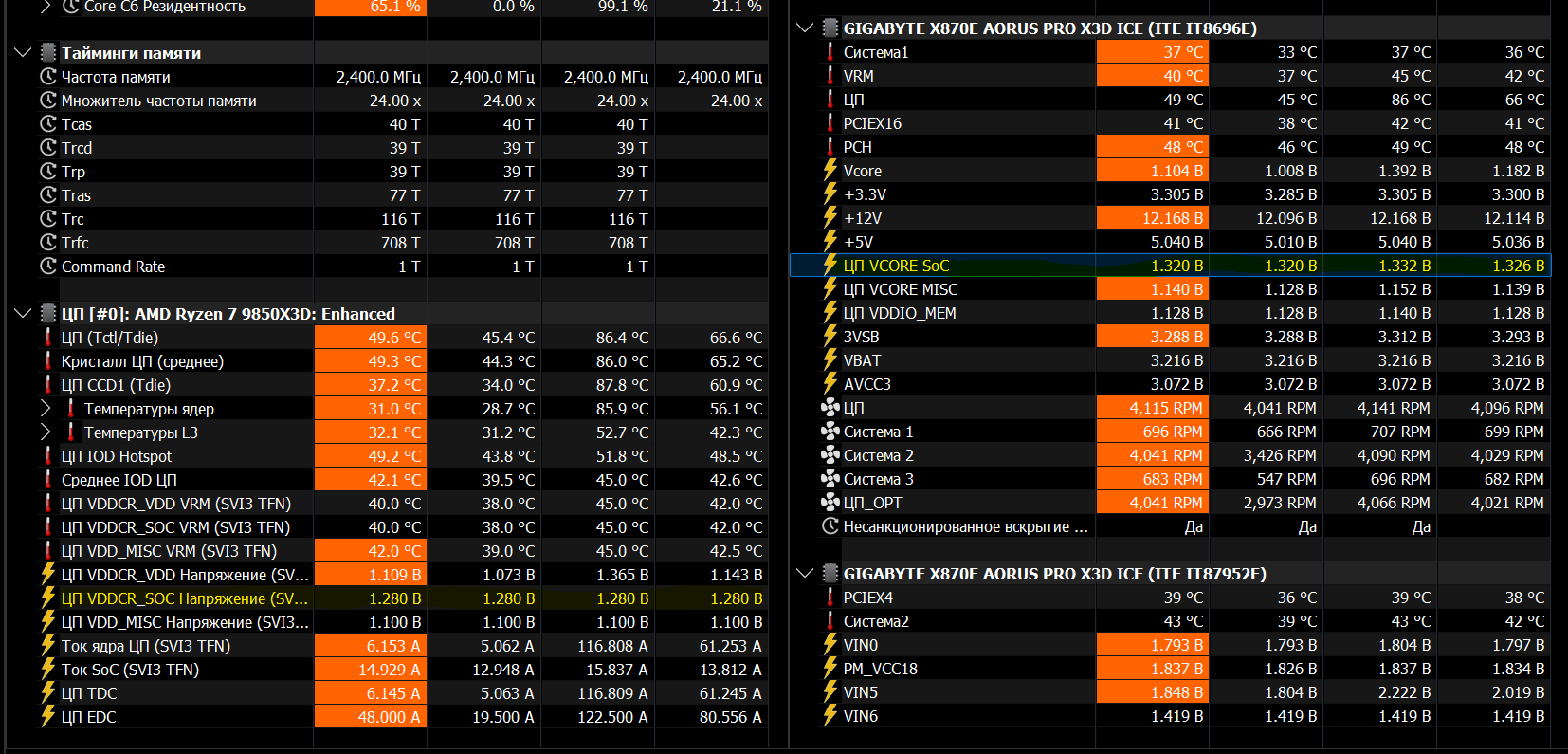Click the thermometer icon for ЦП CCD1 (Tdie)

tap(48, 385)
